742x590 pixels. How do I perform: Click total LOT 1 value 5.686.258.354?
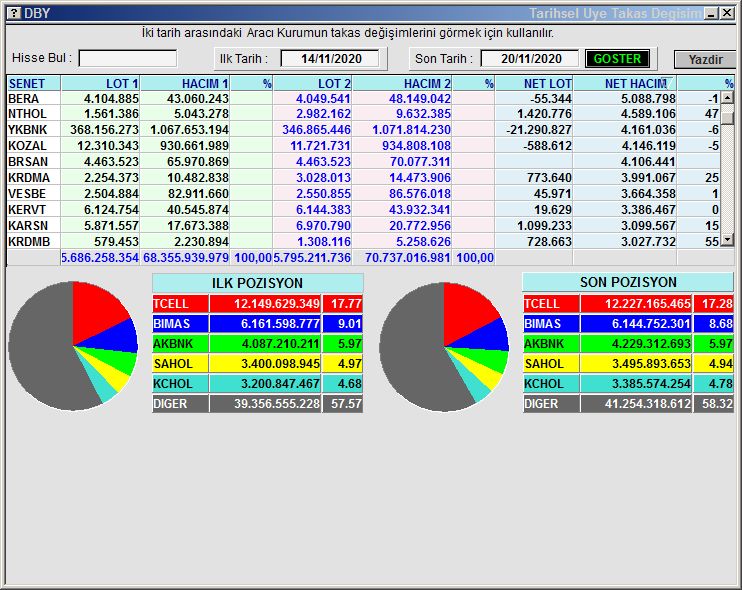pyautogui.click(x=100, y=258)
